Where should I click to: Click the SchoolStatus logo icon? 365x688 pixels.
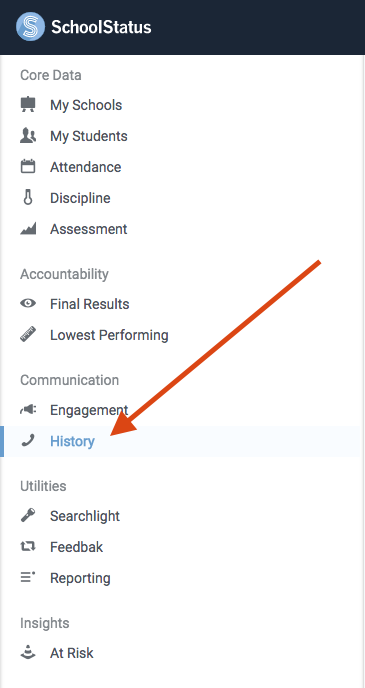pos(30,27)
